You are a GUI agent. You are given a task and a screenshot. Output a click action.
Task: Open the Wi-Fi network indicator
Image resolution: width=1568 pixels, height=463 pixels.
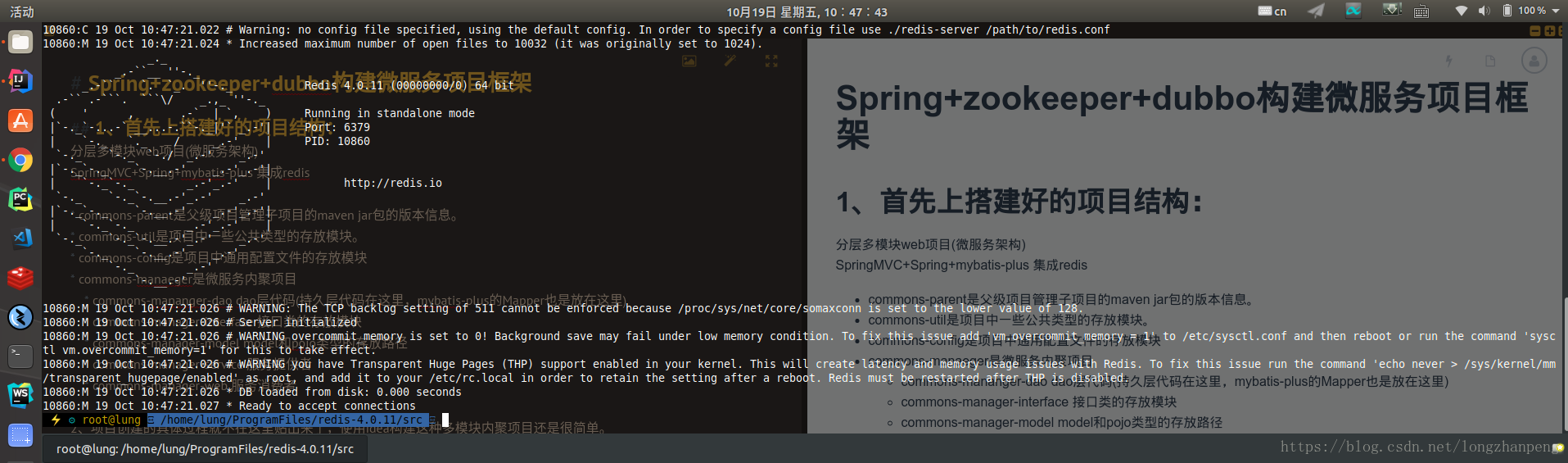coord(1461,11)
